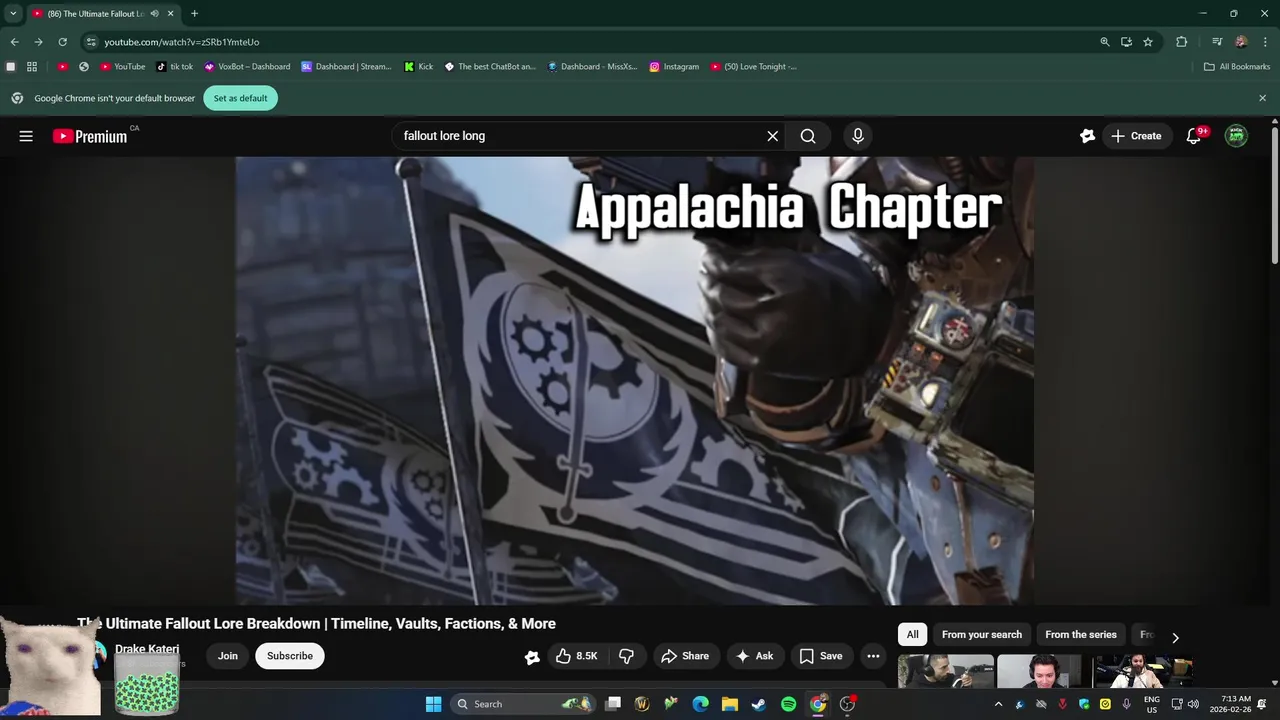Open File Explorer from the taskbar
The width and height of the screenshot is (1280, 720).
(x=730, y=704)
